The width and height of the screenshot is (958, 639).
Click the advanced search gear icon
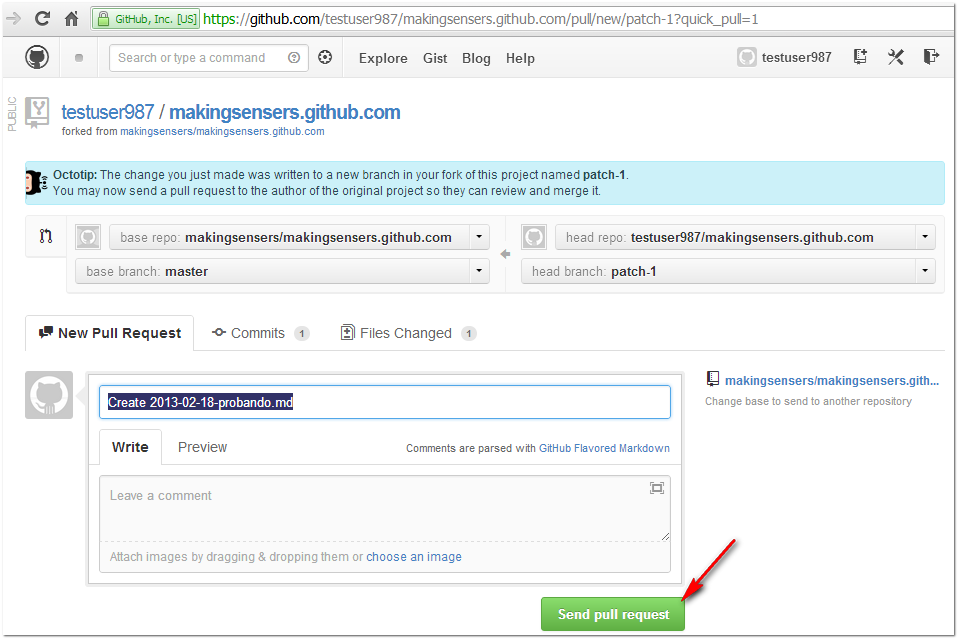325,57
